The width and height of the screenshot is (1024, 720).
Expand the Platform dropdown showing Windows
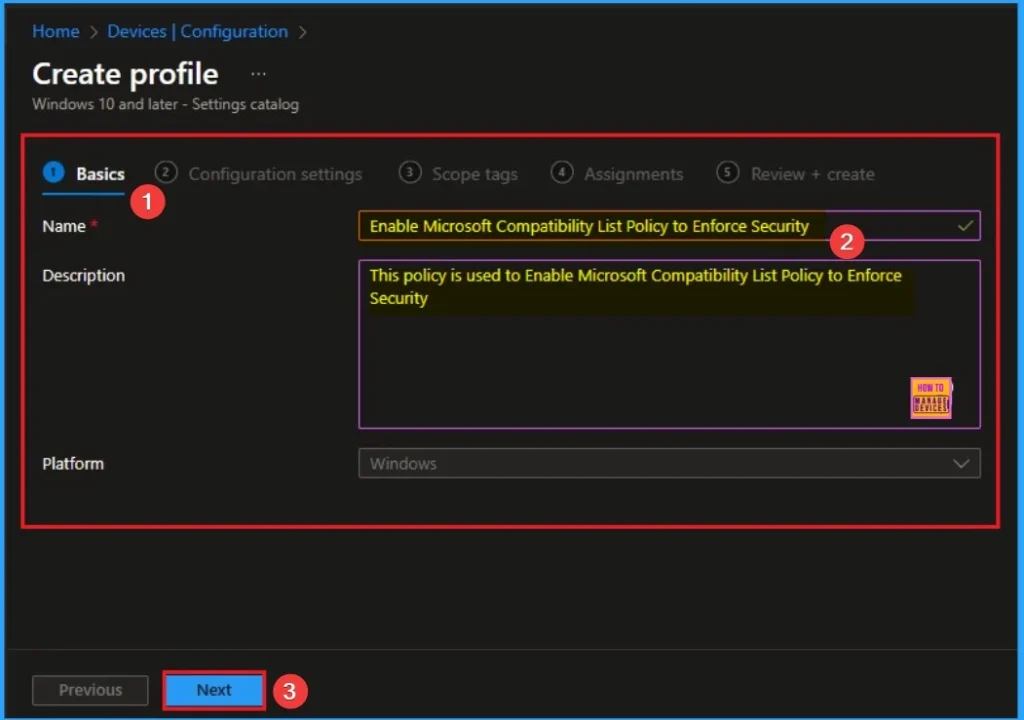click(669, 463)
